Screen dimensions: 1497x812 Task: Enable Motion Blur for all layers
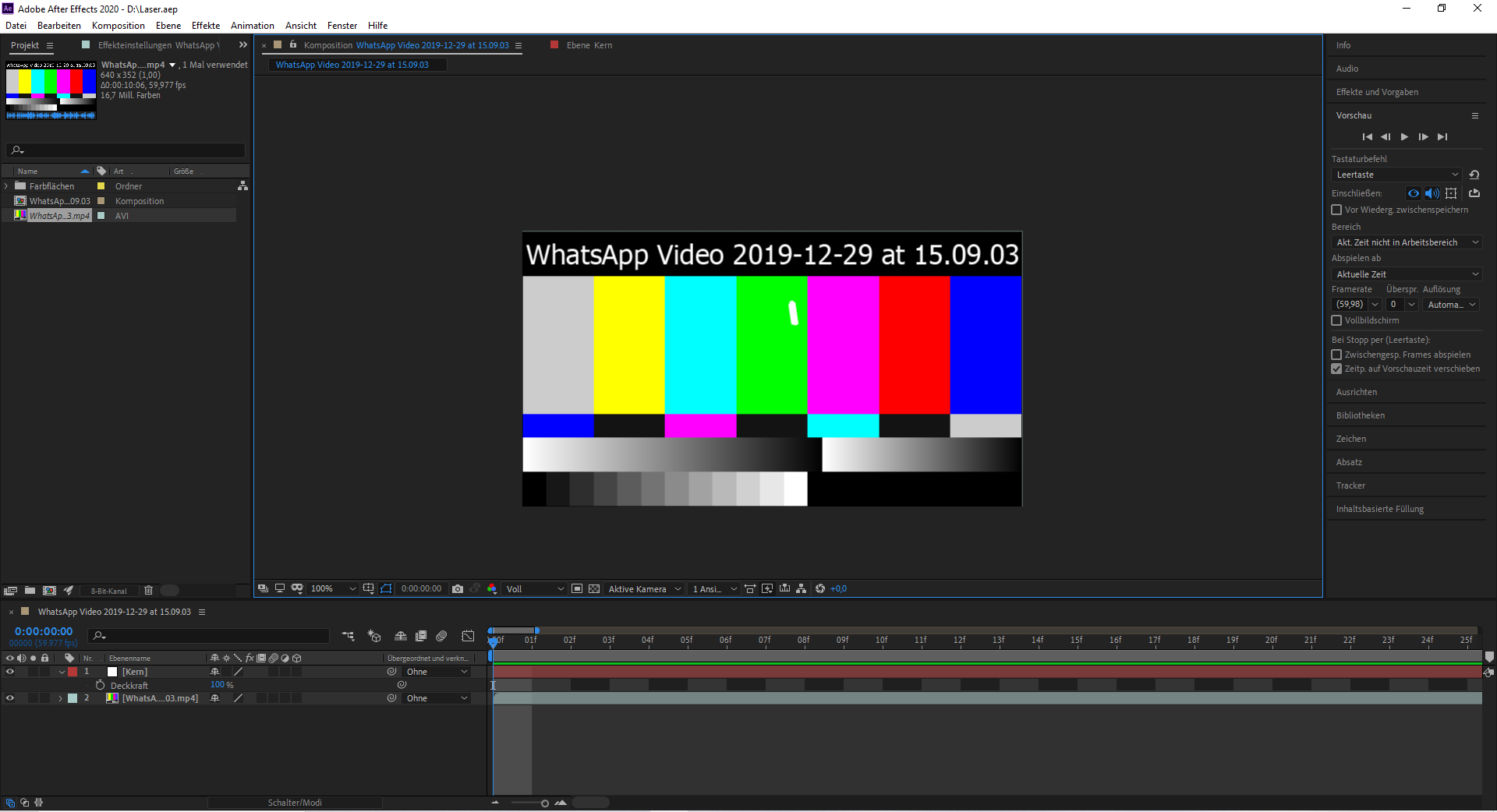(x=441, y=636)
